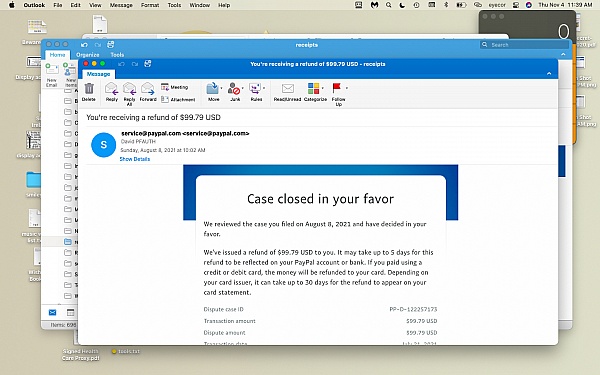
Task: Open the Apple menu
Action: click(x=12, y=5)
